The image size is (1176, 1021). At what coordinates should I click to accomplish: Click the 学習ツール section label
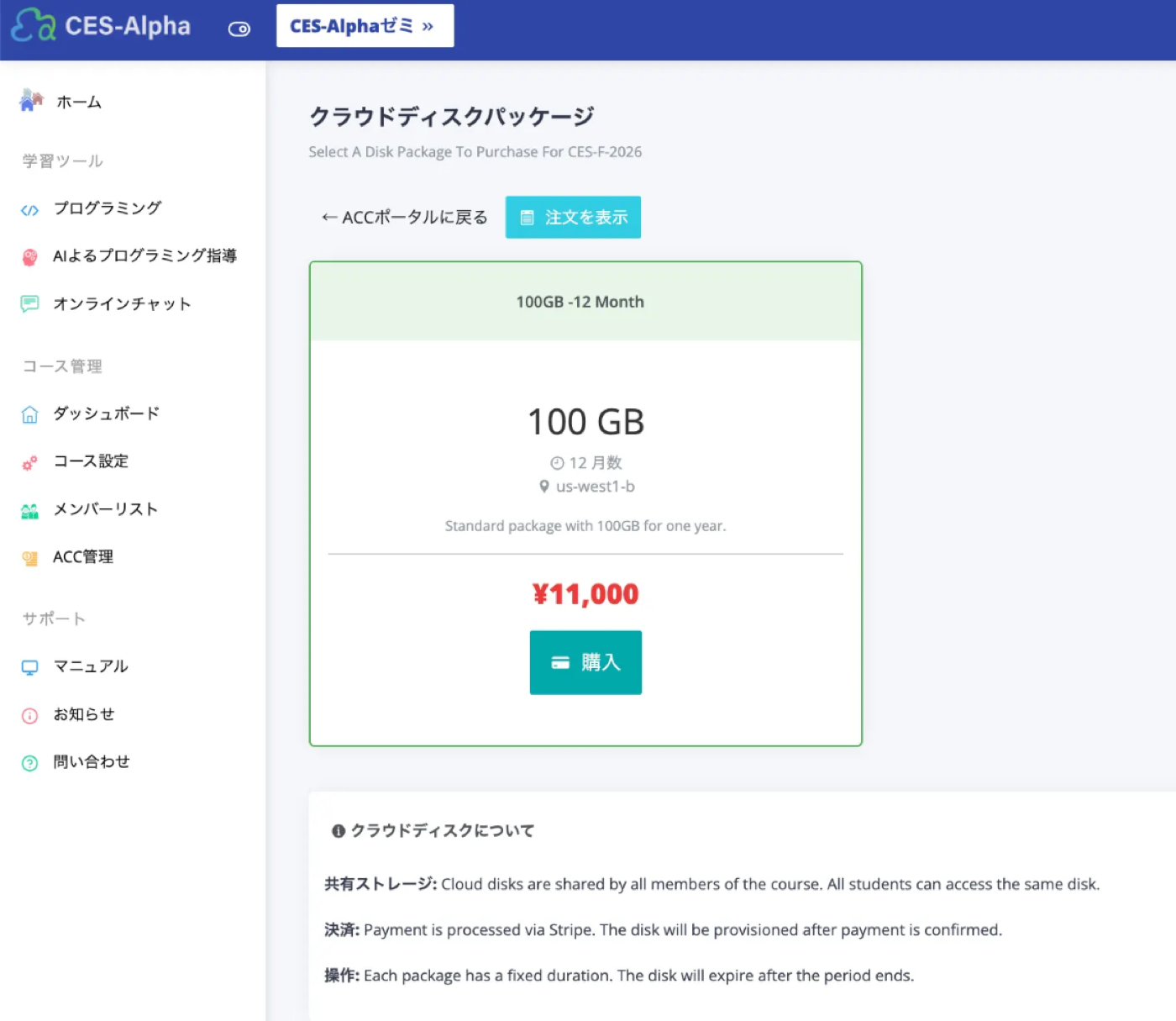(x=63, y=161)
